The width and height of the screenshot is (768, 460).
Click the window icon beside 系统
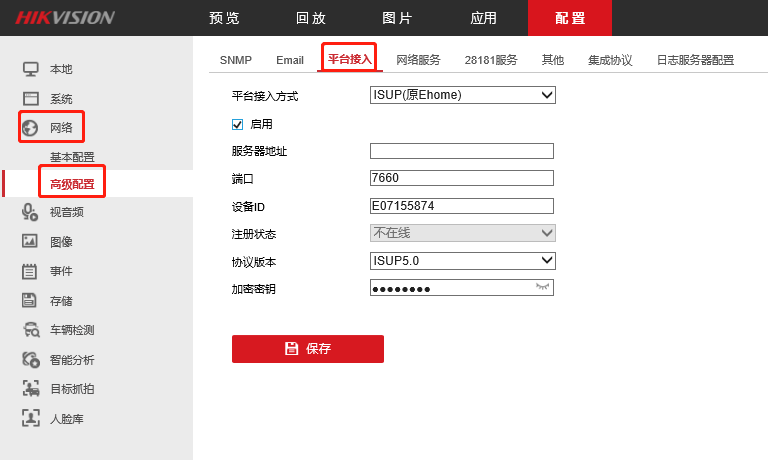(30, 98)
